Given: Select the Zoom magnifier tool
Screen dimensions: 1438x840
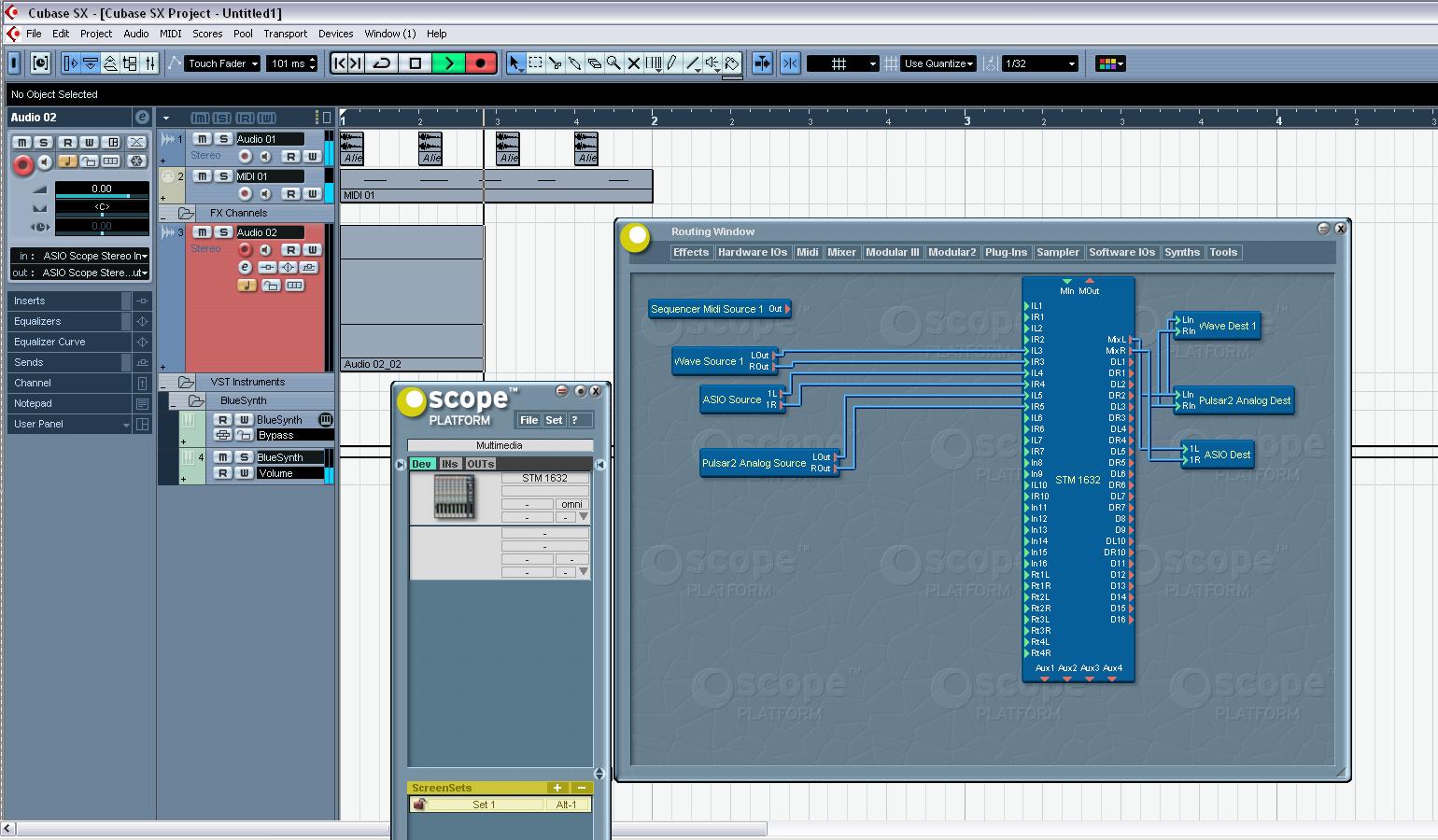Looking at the screenshot, I should [x=613, y=63].
